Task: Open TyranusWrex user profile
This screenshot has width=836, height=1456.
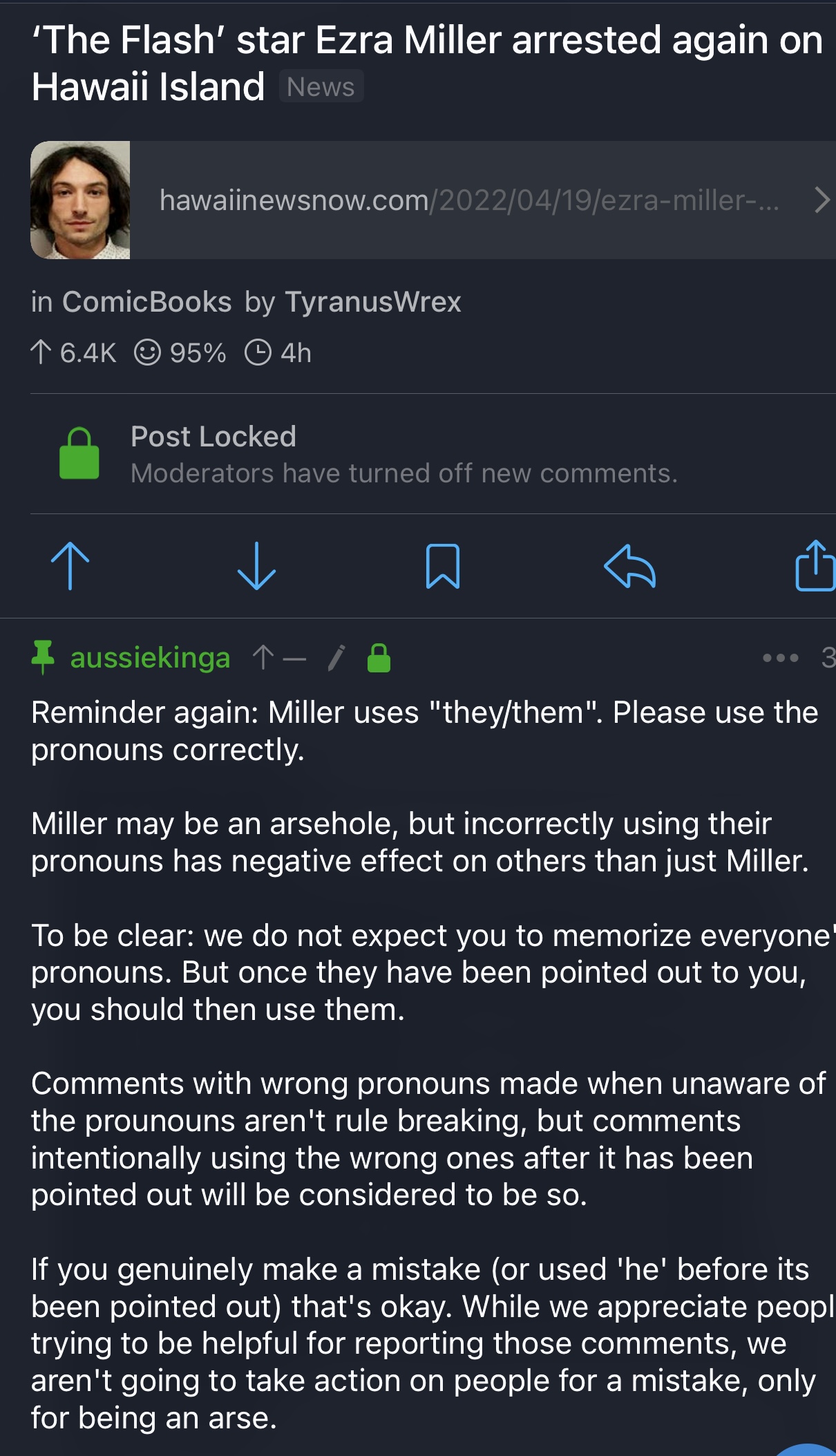Action: (373, 302)
